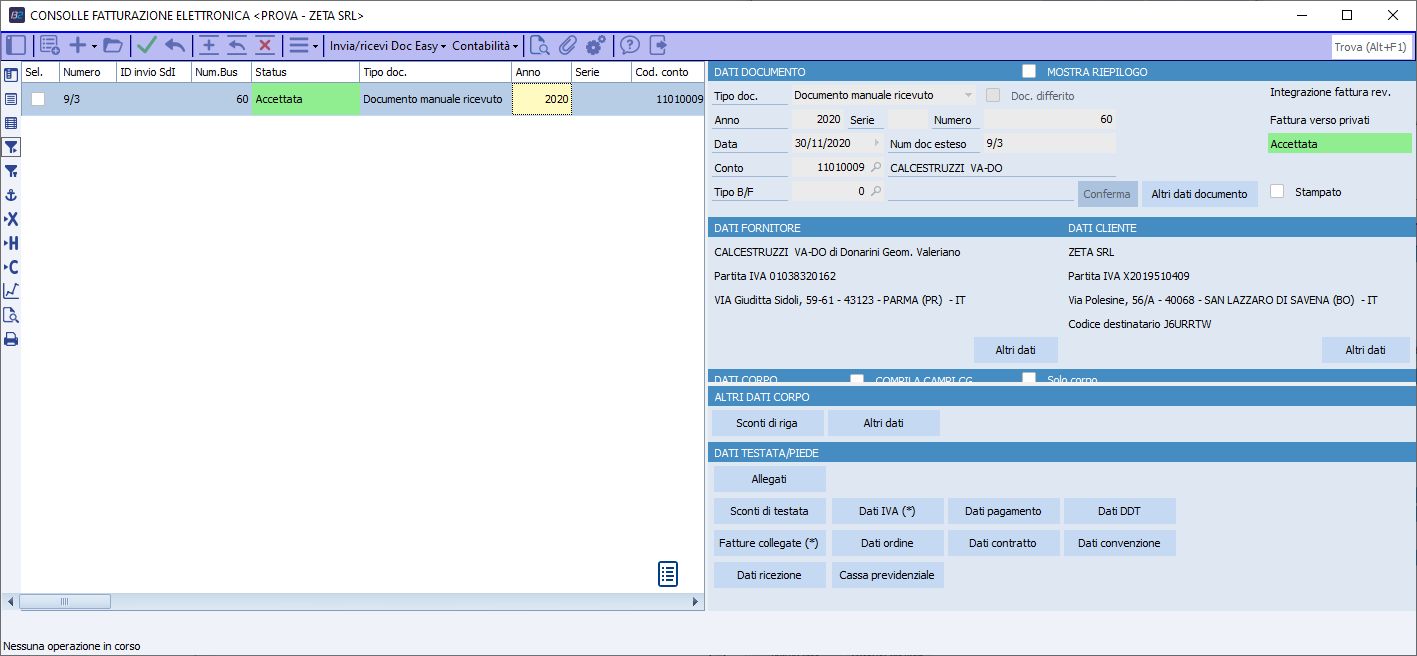Click the exit door icon in toolbar
Viewport: 1417px width, 656px height.
coord(658,45)
